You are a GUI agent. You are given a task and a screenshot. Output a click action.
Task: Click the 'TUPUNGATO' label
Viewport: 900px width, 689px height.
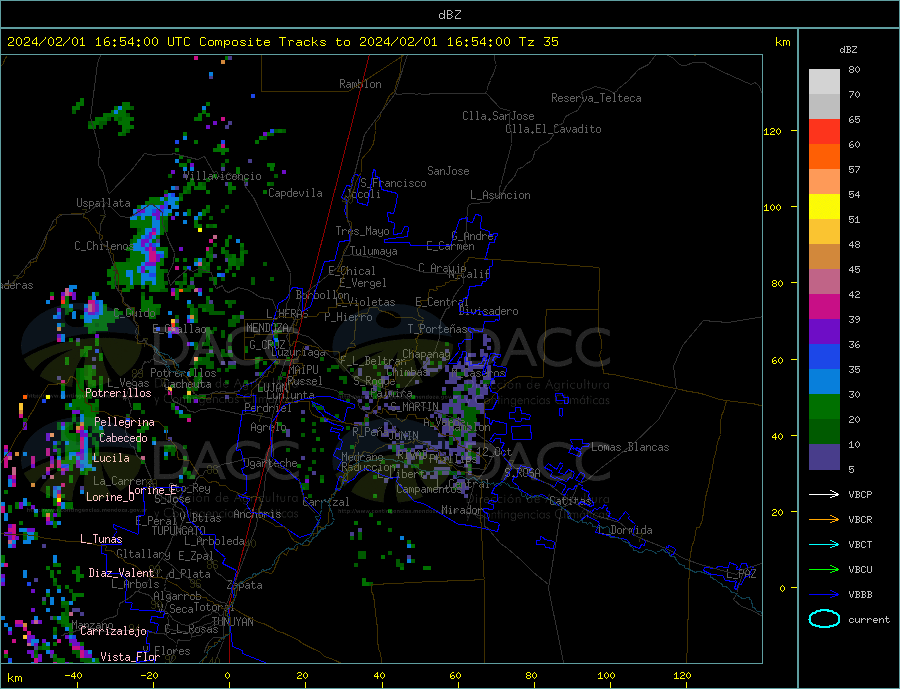179,531
